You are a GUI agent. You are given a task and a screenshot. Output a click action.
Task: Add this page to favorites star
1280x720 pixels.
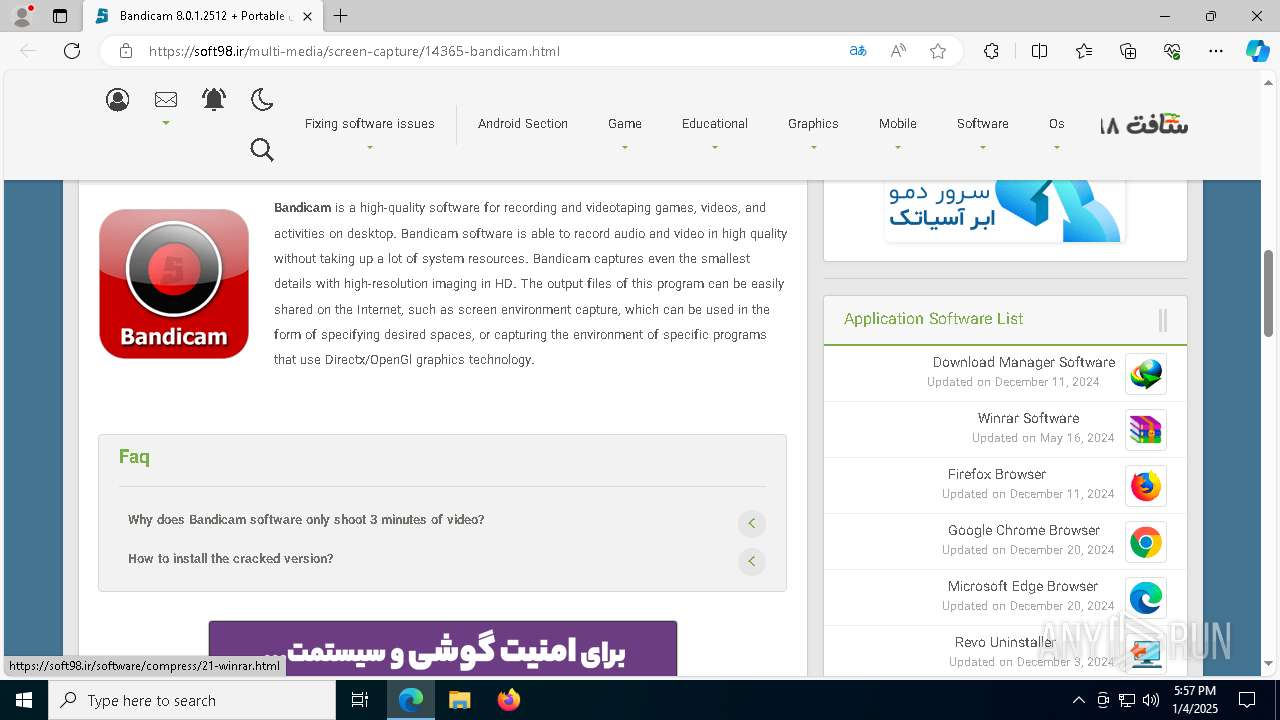pos(938,51)
